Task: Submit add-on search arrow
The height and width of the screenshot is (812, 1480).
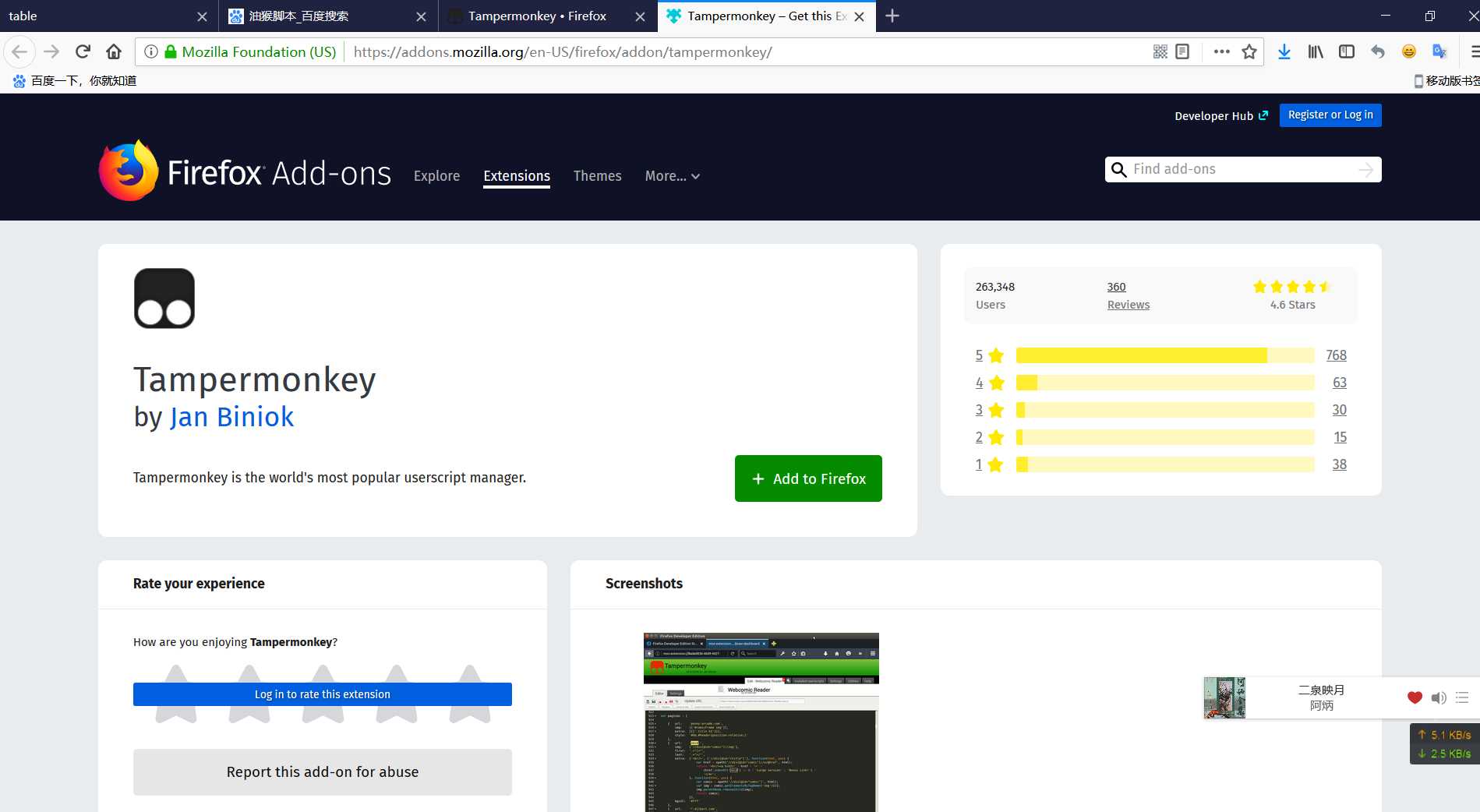Action: (x=1366, y=170)
